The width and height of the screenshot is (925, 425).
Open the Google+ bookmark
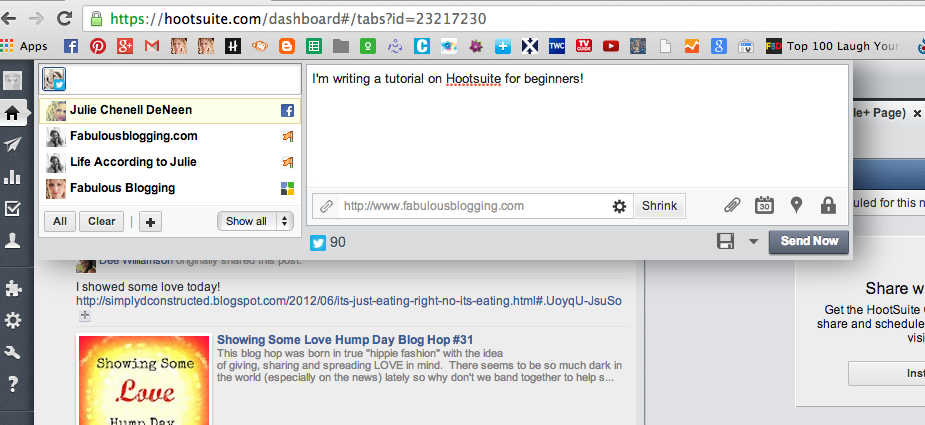(124, 46)
